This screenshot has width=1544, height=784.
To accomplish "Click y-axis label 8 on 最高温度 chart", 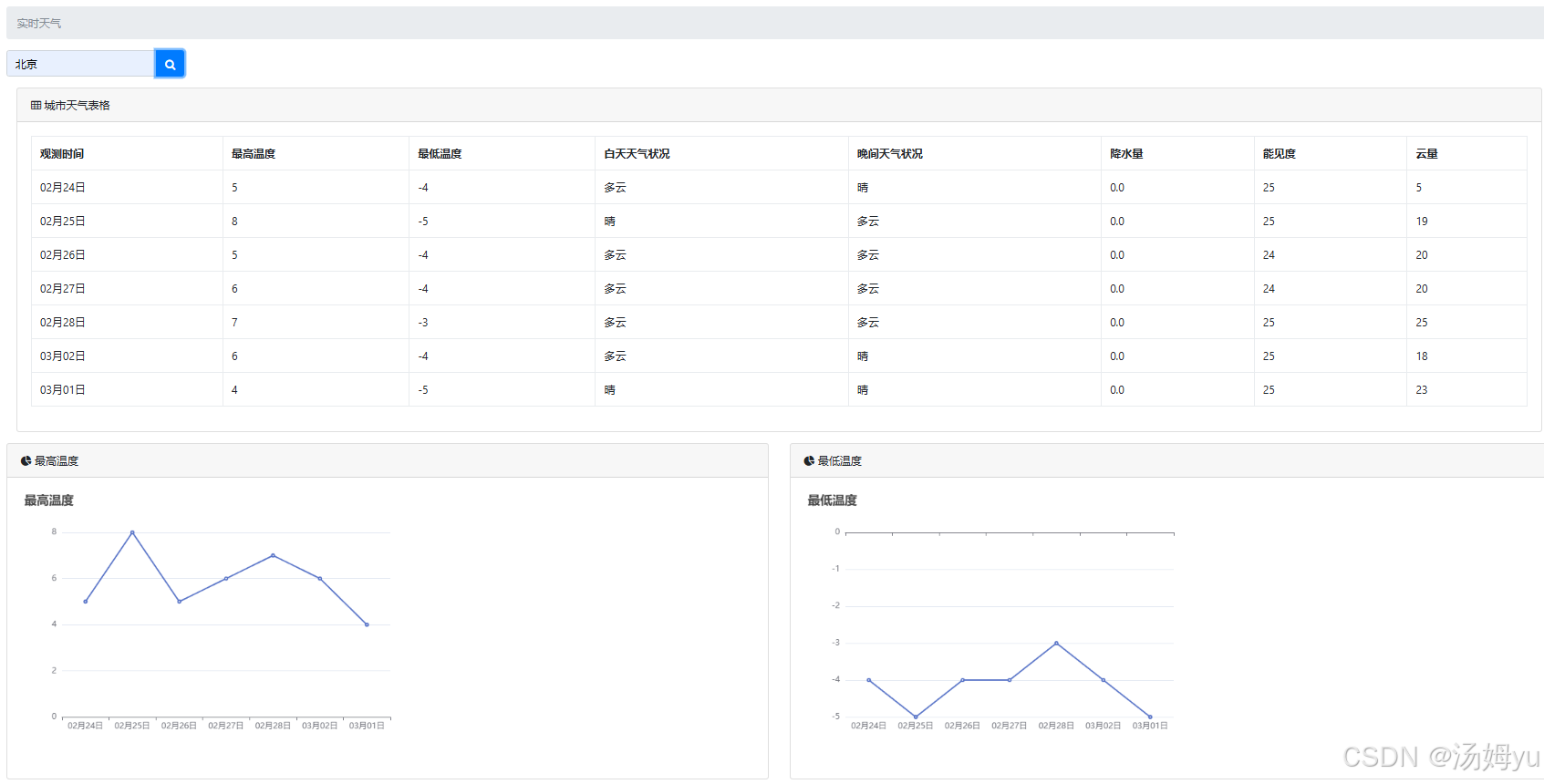I will click(x=54, y=531).
